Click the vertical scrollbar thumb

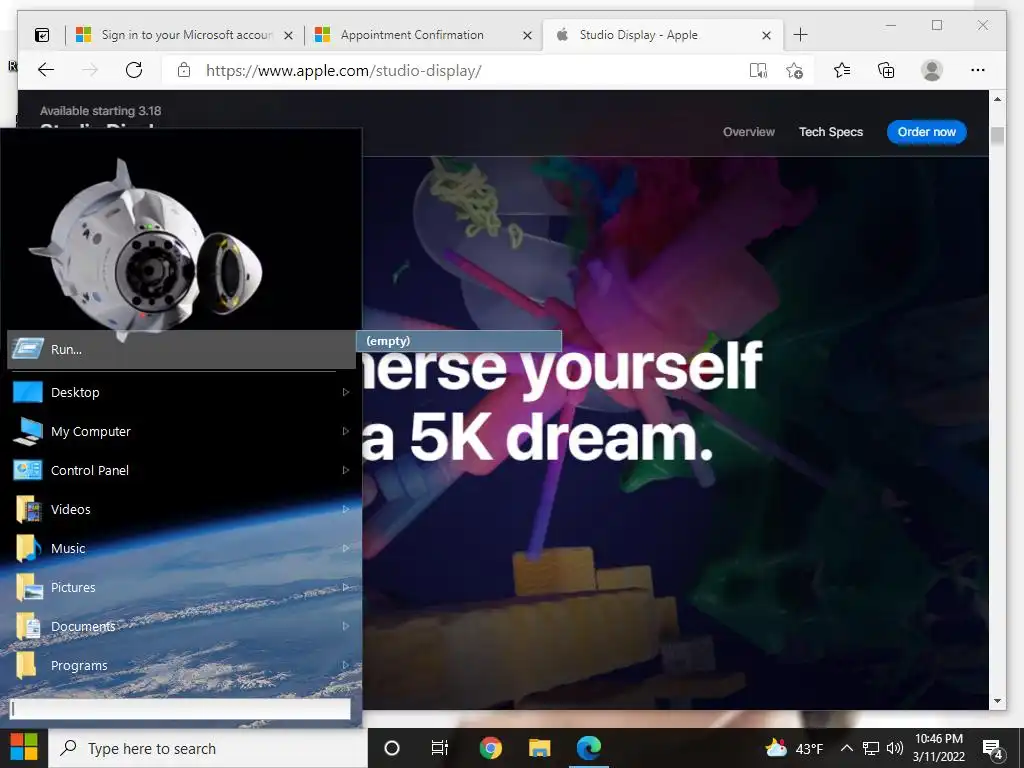tap(997, 136)
